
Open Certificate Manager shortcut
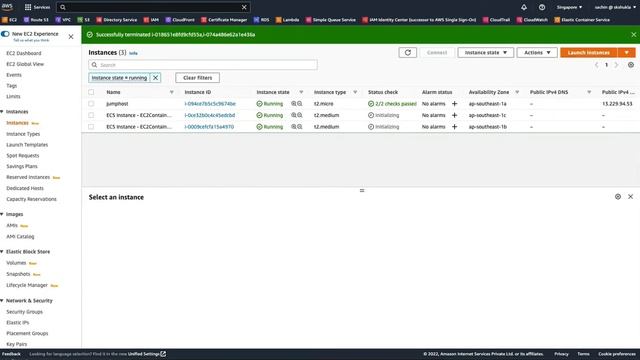point(224,20)
